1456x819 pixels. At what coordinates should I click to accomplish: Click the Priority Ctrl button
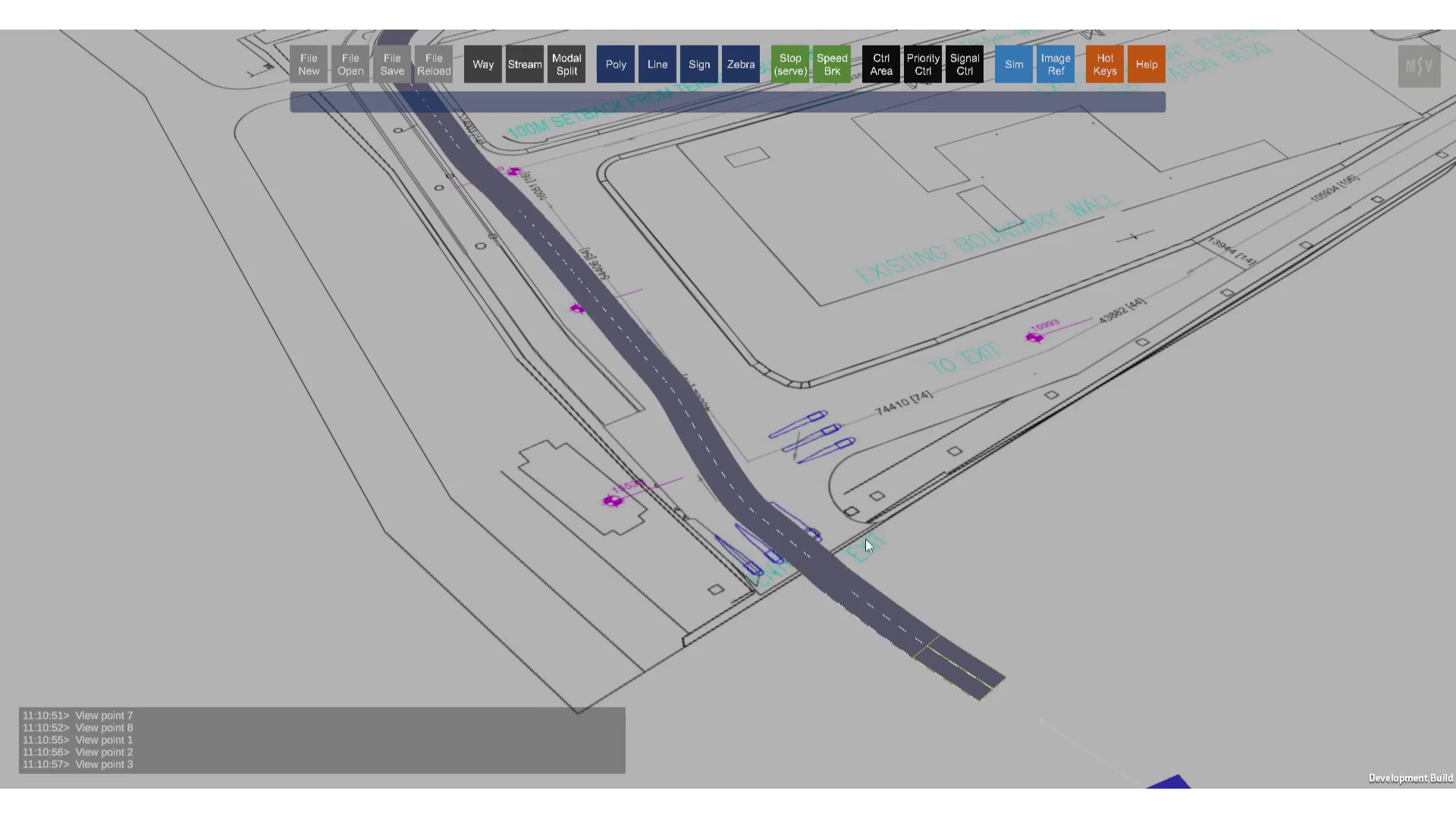[x=923, y=64]
